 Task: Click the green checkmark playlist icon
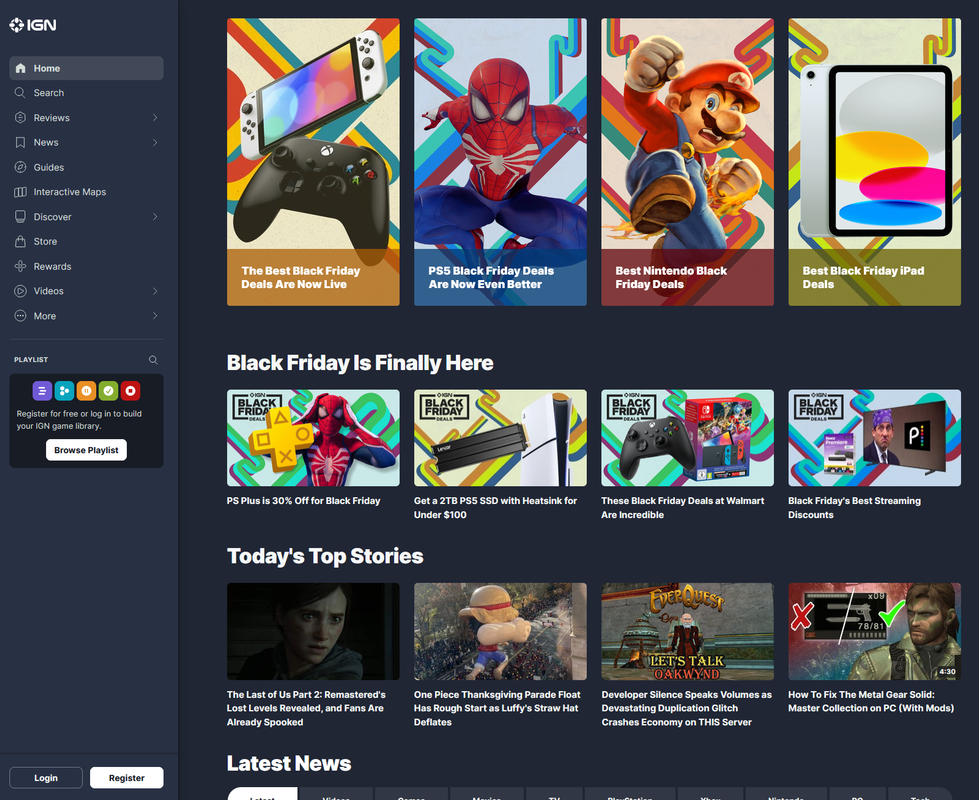click(x=109, y=391)
